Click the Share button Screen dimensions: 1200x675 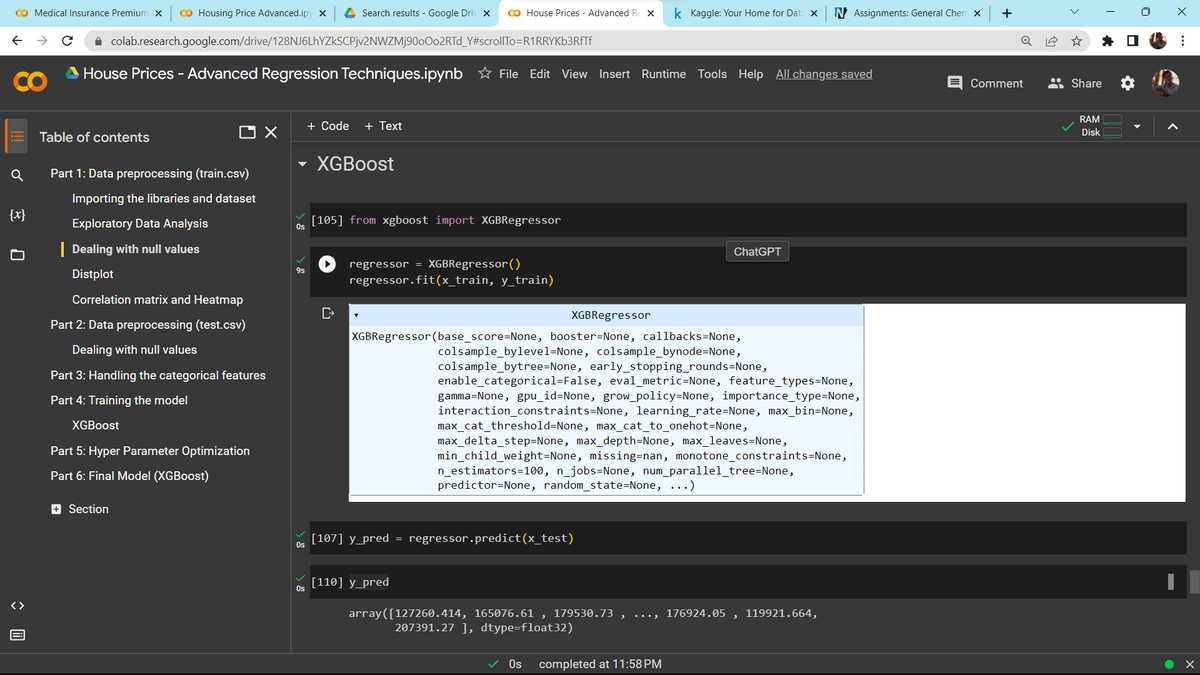click(1075, 83)
